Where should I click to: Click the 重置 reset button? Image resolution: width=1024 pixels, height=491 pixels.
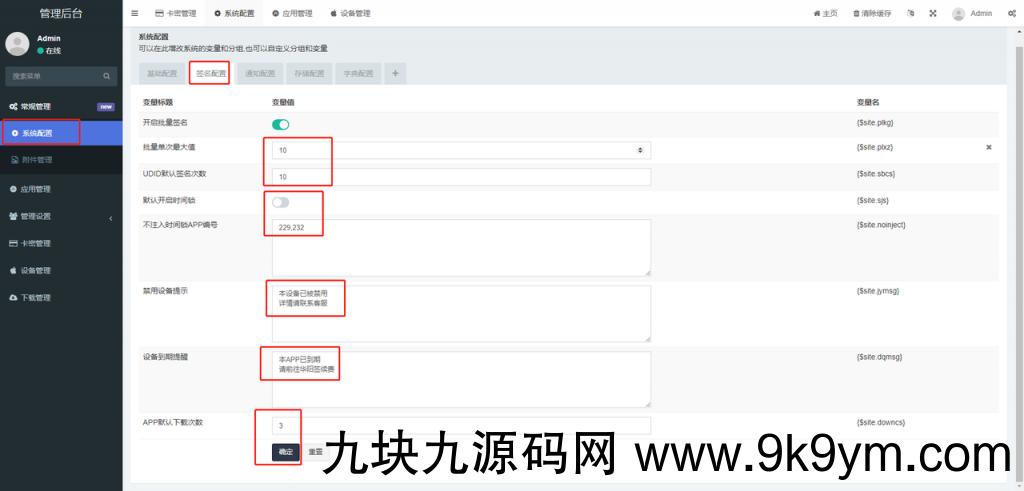tap(315, 452)
